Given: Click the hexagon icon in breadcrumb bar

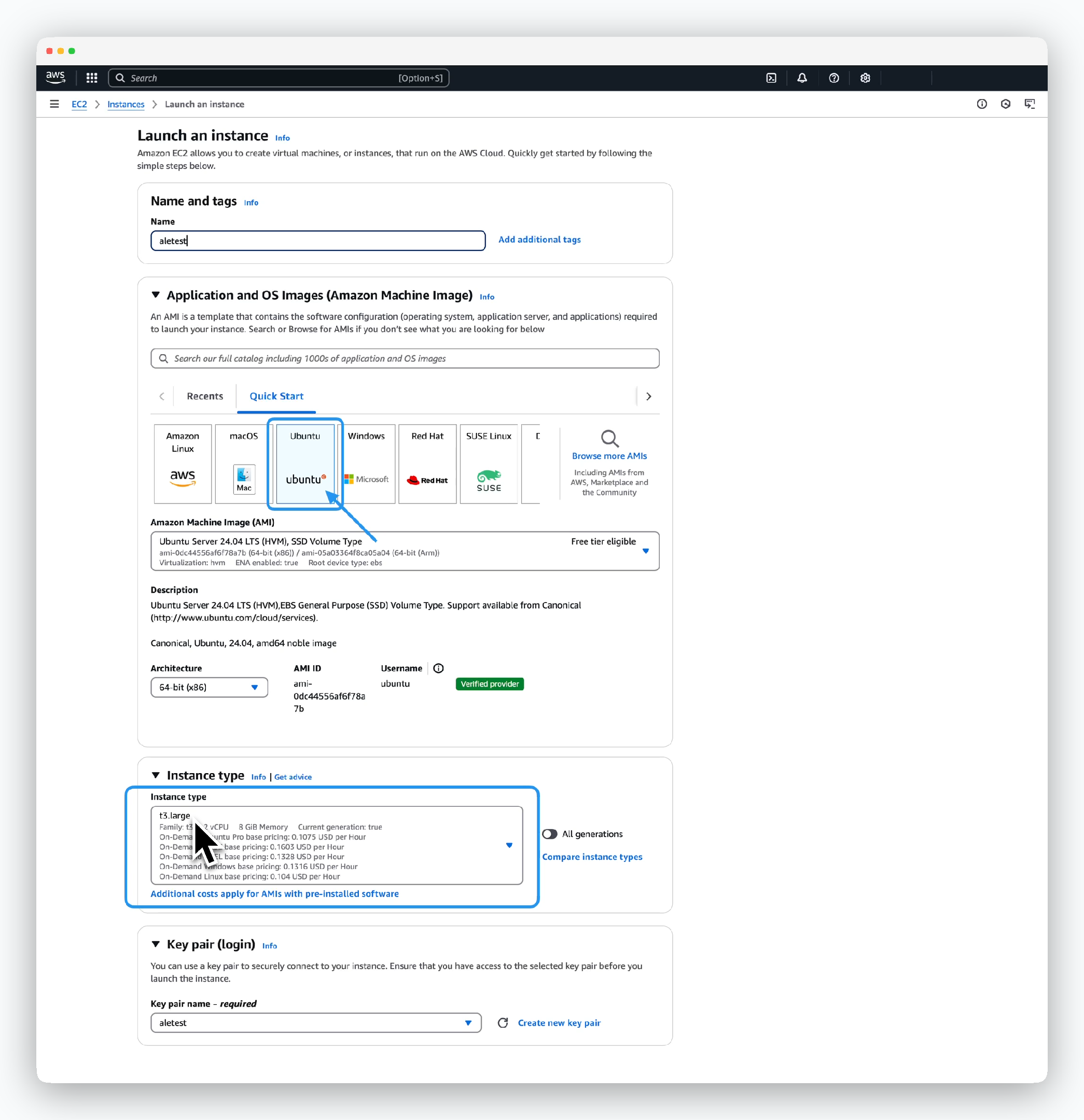Looking at the screenshot, I should 1006,104.
